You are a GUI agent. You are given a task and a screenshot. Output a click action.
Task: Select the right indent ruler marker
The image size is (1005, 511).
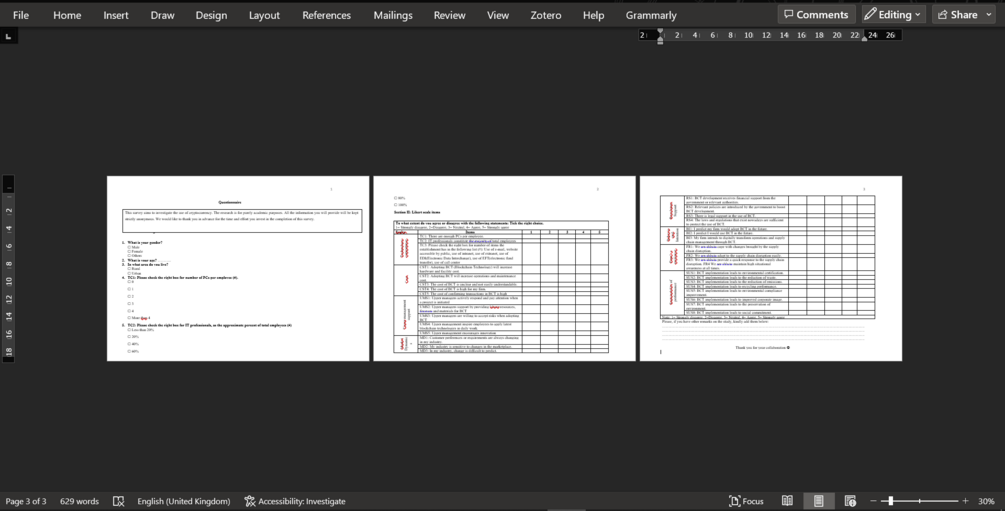click(864, 39)
